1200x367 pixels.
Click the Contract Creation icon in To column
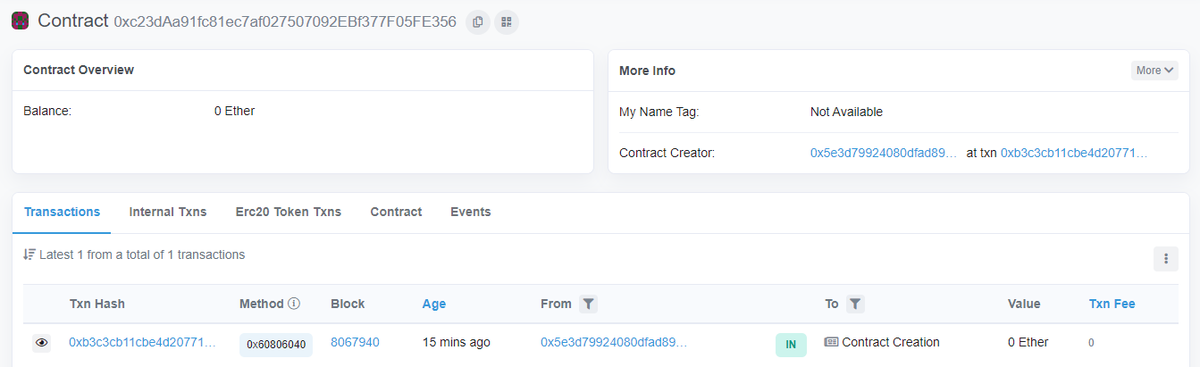coord(831,342)
